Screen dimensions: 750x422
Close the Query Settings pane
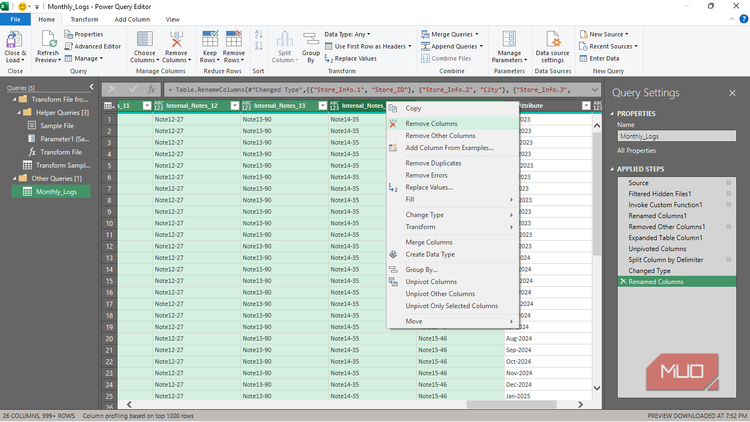click(x=732, y=93)
